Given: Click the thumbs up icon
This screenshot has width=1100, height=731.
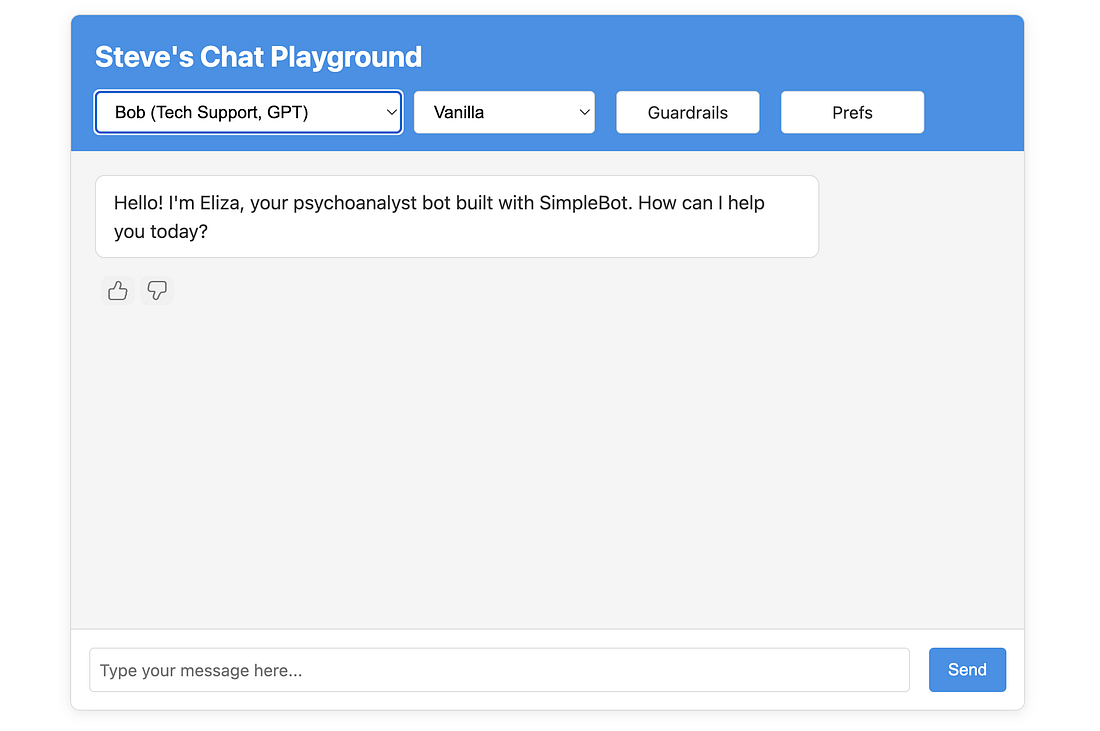Looking at the screenshot, I should tap(117, 290).
